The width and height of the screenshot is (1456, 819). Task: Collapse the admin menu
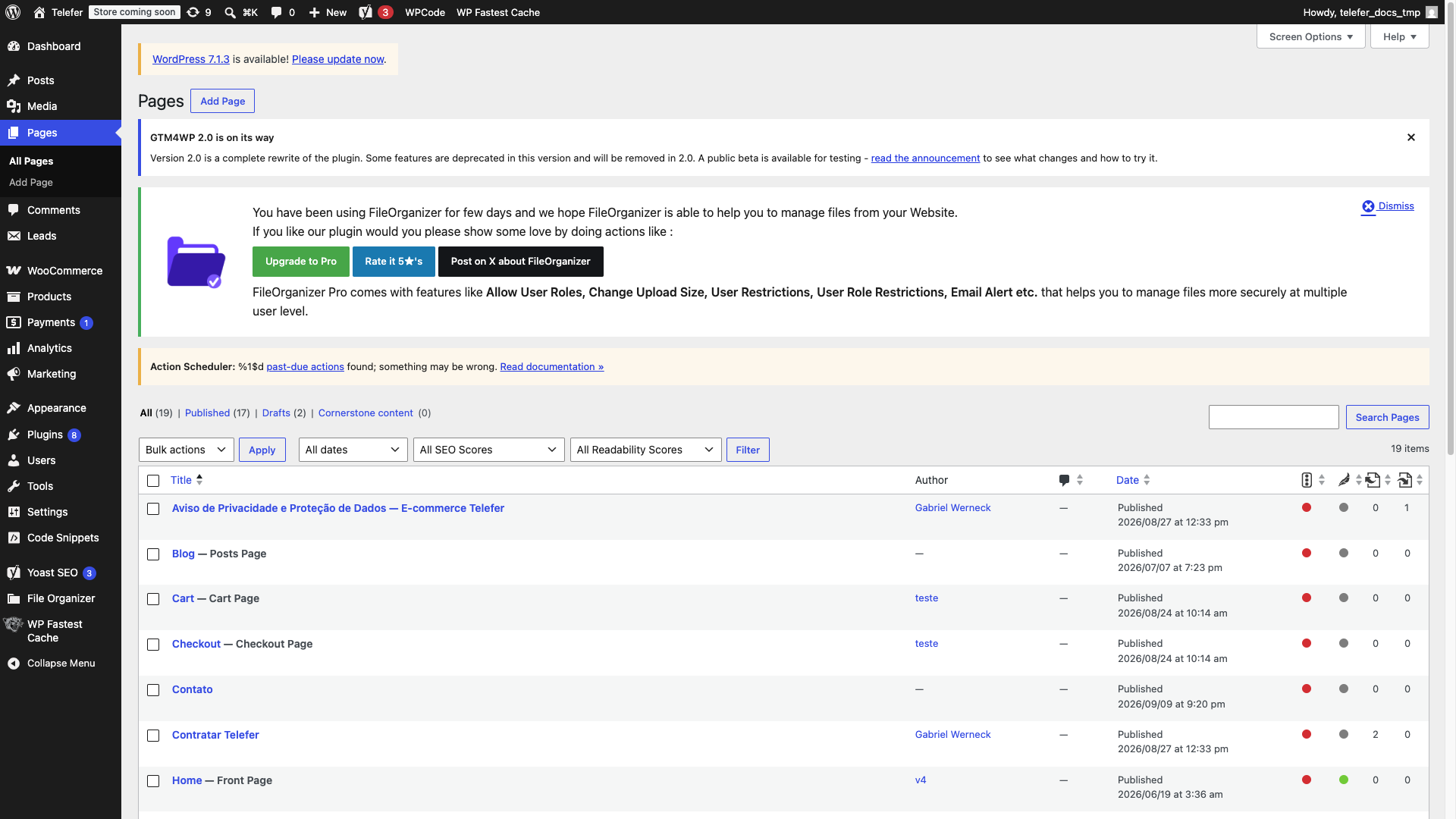pos(61,664)
